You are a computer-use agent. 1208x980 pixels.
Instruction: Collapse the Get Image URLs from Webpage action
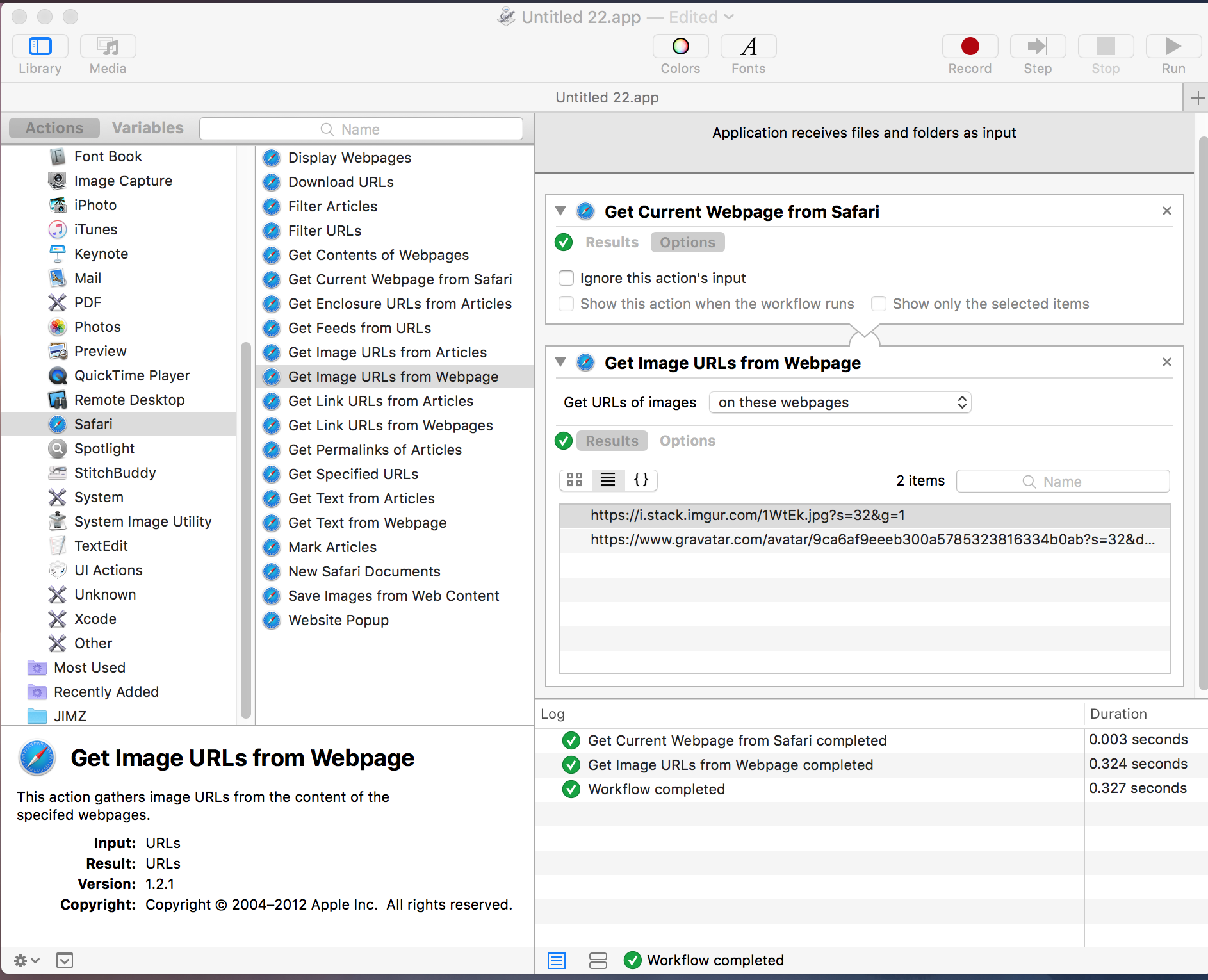[x=560, y=362]
